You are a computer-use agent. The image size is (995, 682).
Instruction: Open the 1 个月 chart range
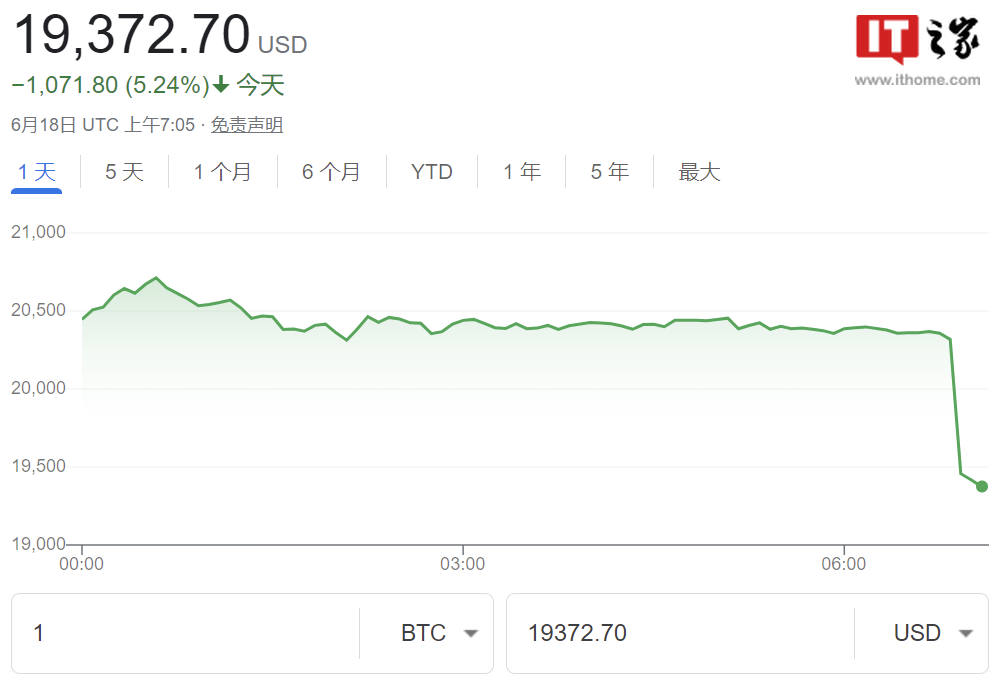click(x=222, y=172)
